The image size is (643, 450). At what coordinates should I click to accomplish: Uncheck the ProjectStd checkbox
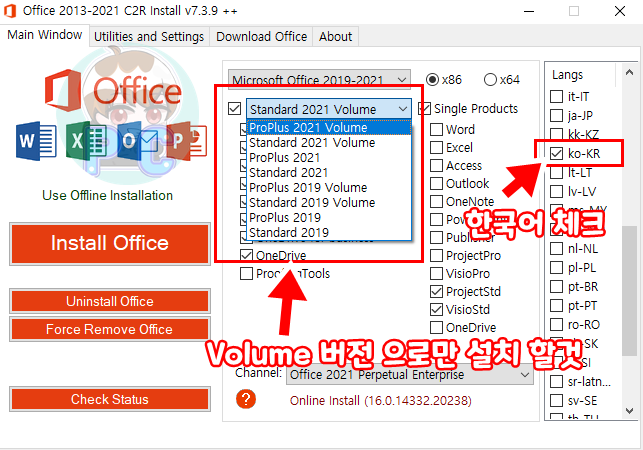click(436, 292)
